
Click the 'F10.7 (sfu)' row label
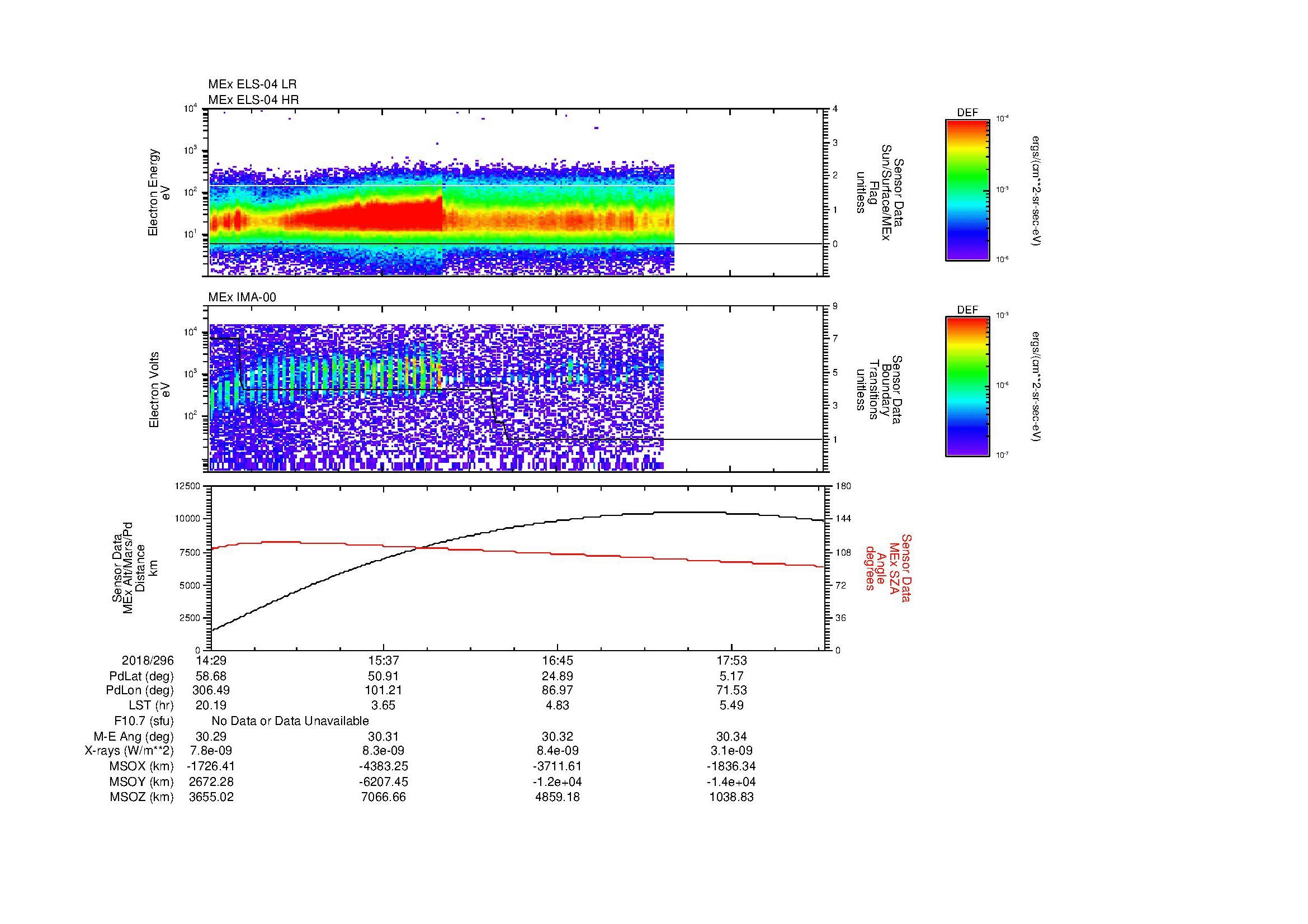[x=144, y=721]
